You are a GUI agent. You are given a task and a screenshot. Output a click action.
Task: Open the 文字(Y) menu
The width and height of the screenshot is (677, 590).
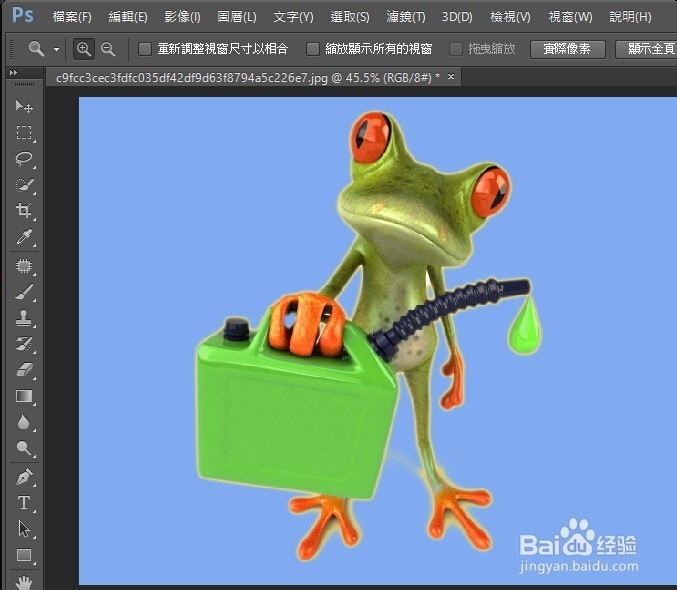pos(293,17)
